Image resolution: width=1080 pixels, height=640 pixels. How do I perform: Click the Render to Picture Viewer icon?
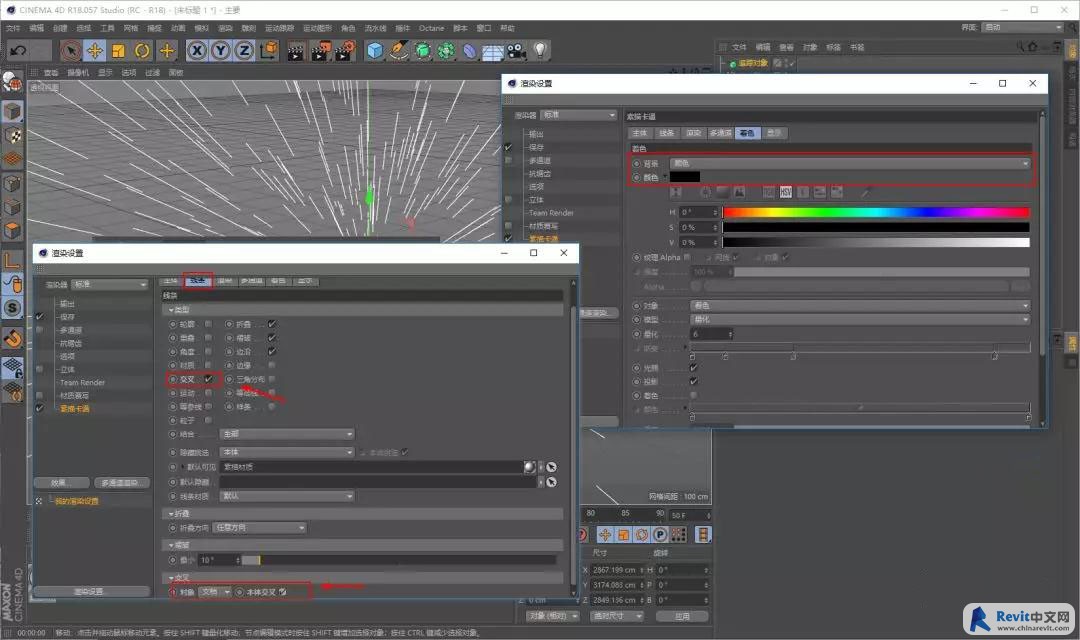pyautogui.click(x=320, y=51)
